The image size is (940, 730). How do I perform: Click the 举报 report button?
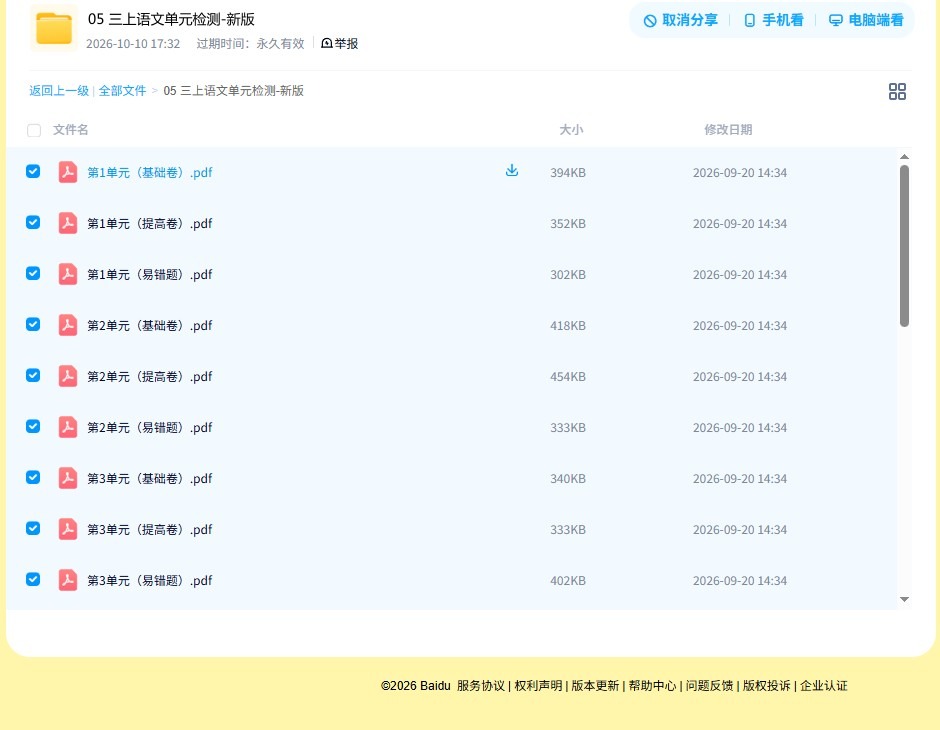point(339,43)
